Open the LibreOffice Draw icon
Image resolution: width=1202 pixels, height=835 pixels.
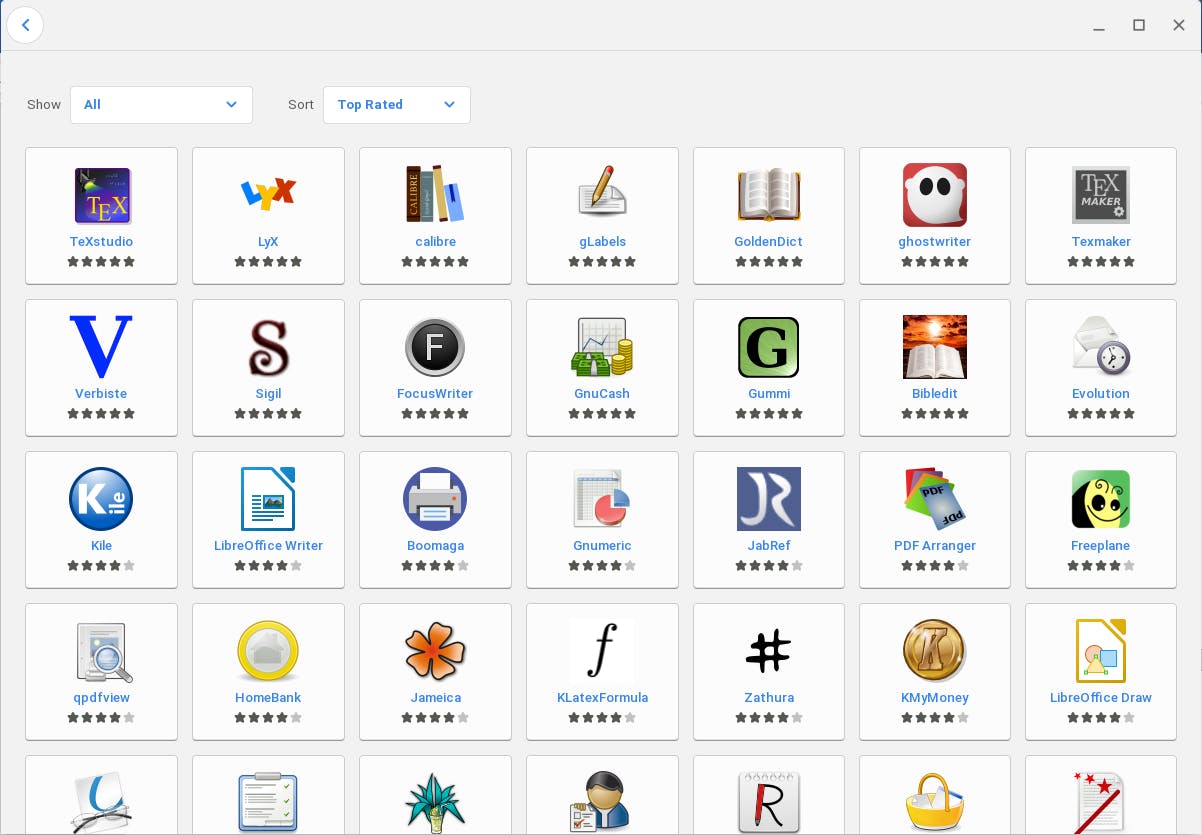click(1101, 651)
